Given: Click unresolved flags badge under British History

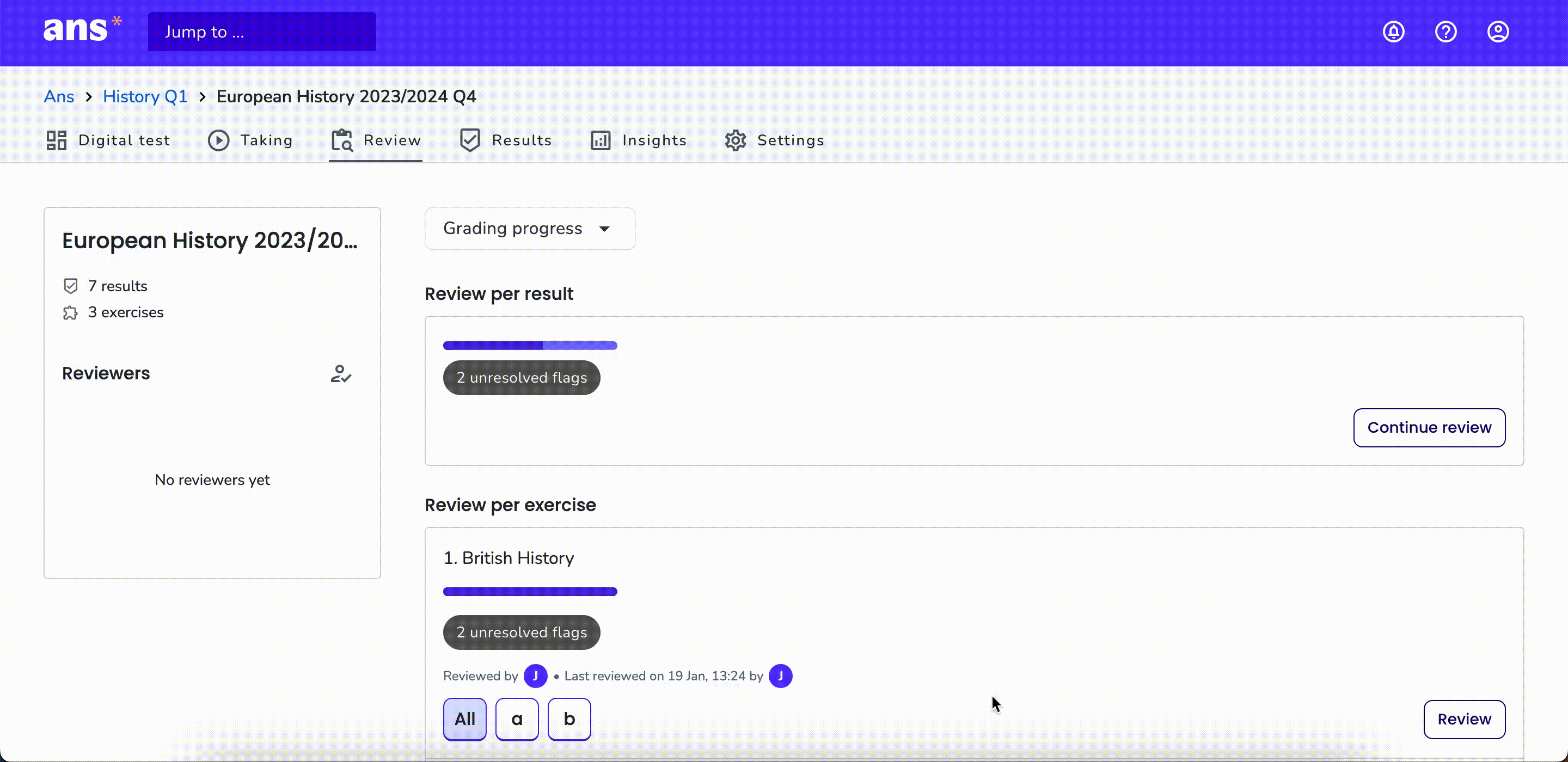Looking at the screenshot, I should coord(522,632).
